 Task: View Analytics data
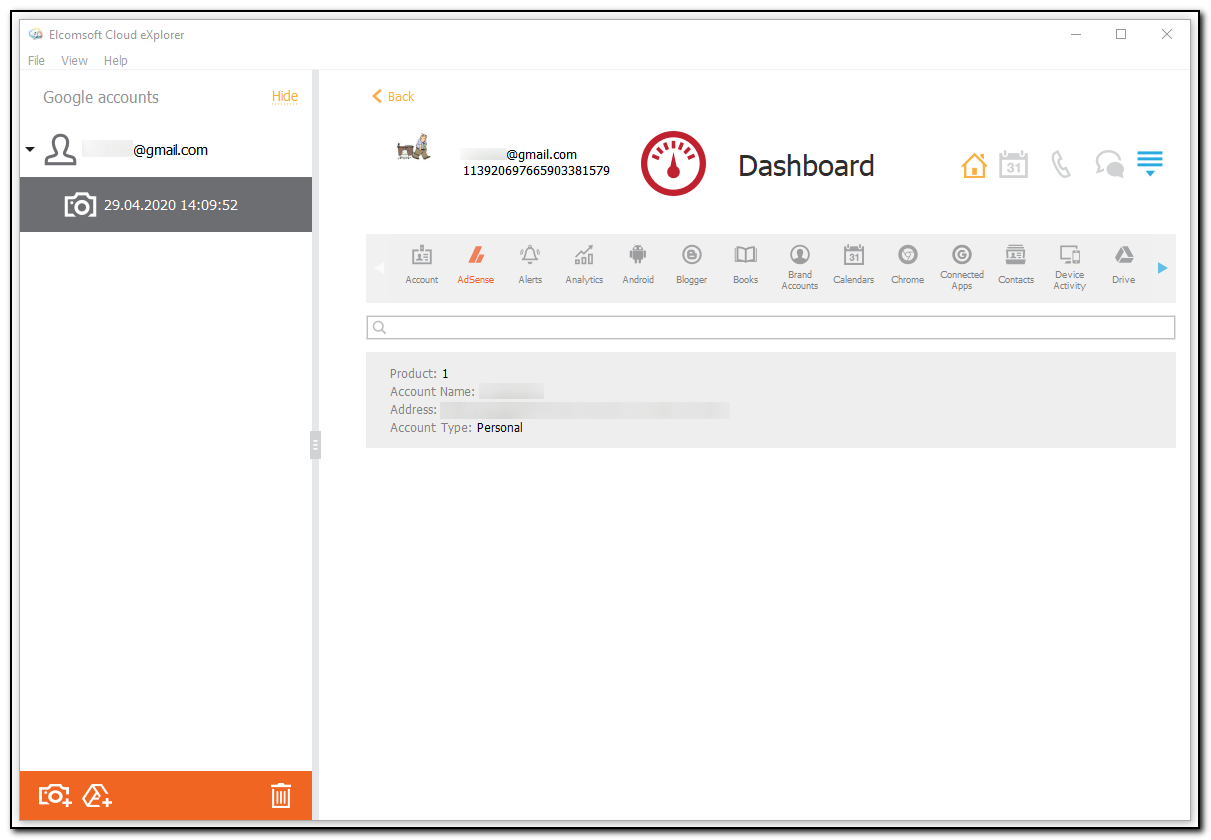click(583, 264)
